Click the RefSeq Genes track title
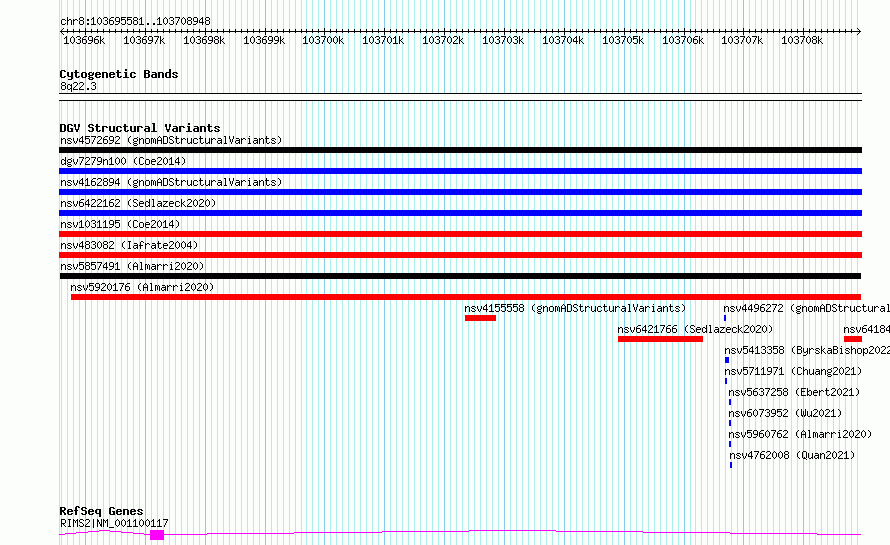Image resolution: width=890 pixels, height=545 pixels. pos(101,511)
